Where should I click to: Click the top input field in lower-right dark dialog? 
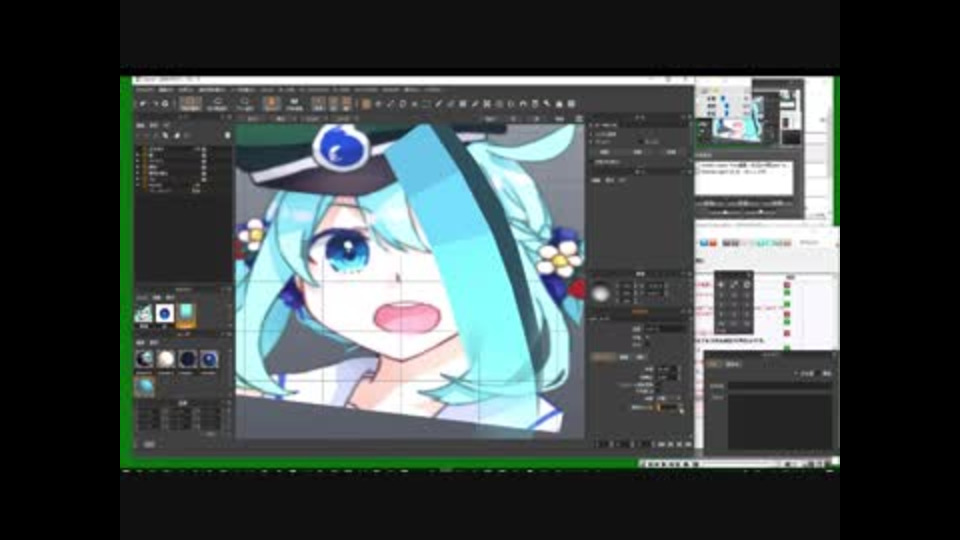point(779,386)
